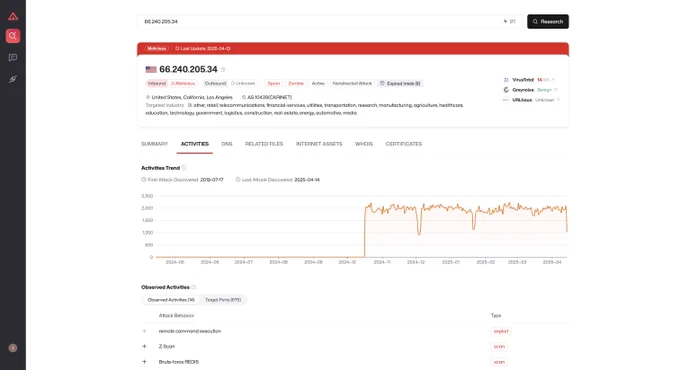Image resolution: width=680 pixels, height=370 pixels.
Task: Click the Outbound Unknown badge
Action: (x=230, y=83)
